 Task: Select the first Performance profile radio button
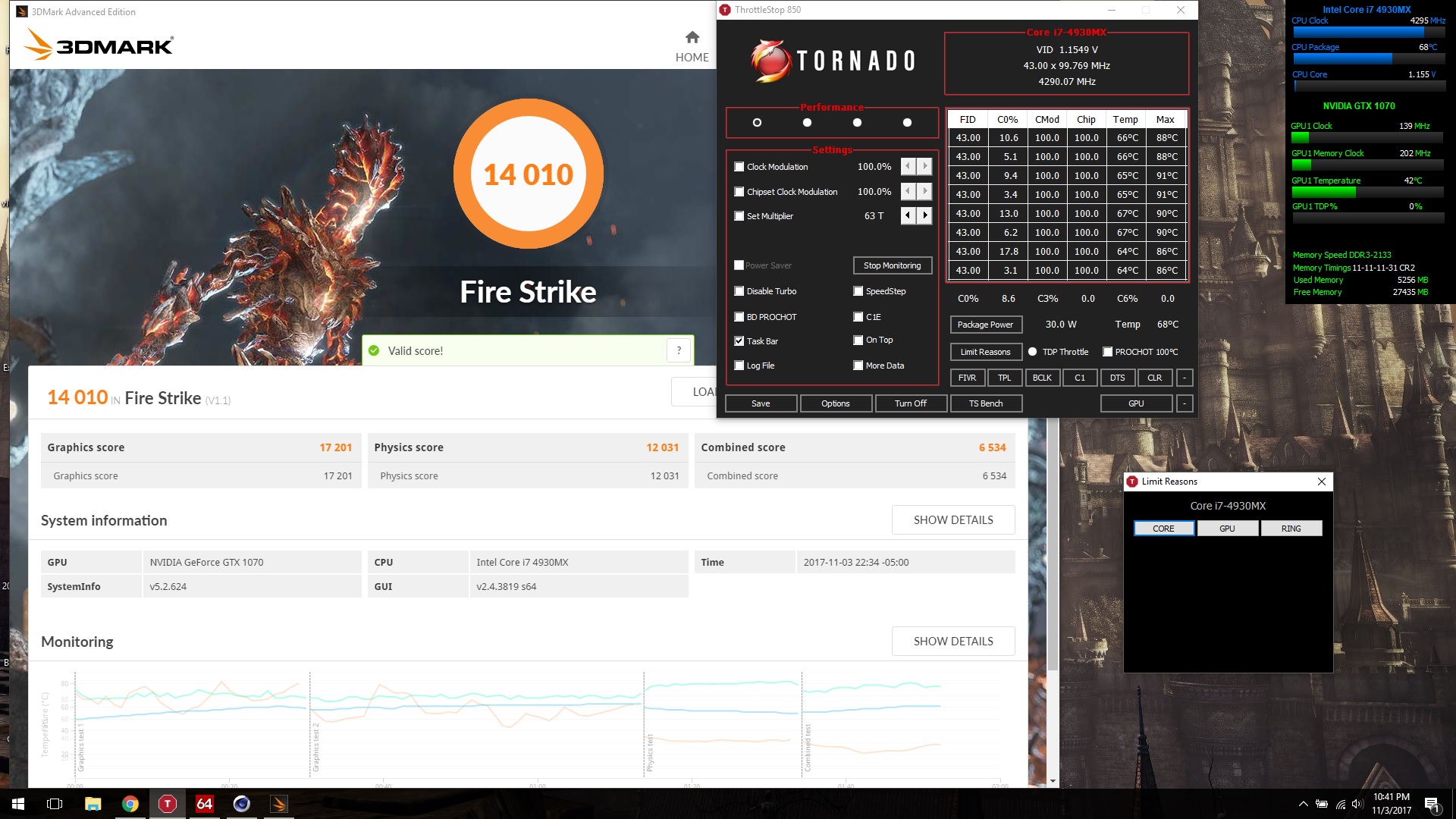coord(757,123)
